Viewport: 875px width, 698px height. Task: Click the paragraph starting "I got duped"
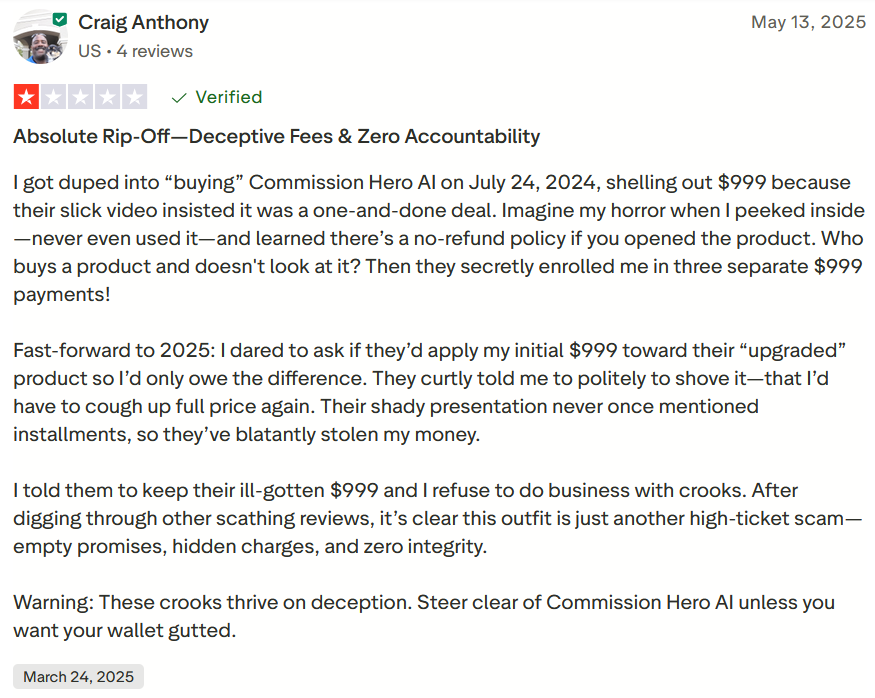432,239
